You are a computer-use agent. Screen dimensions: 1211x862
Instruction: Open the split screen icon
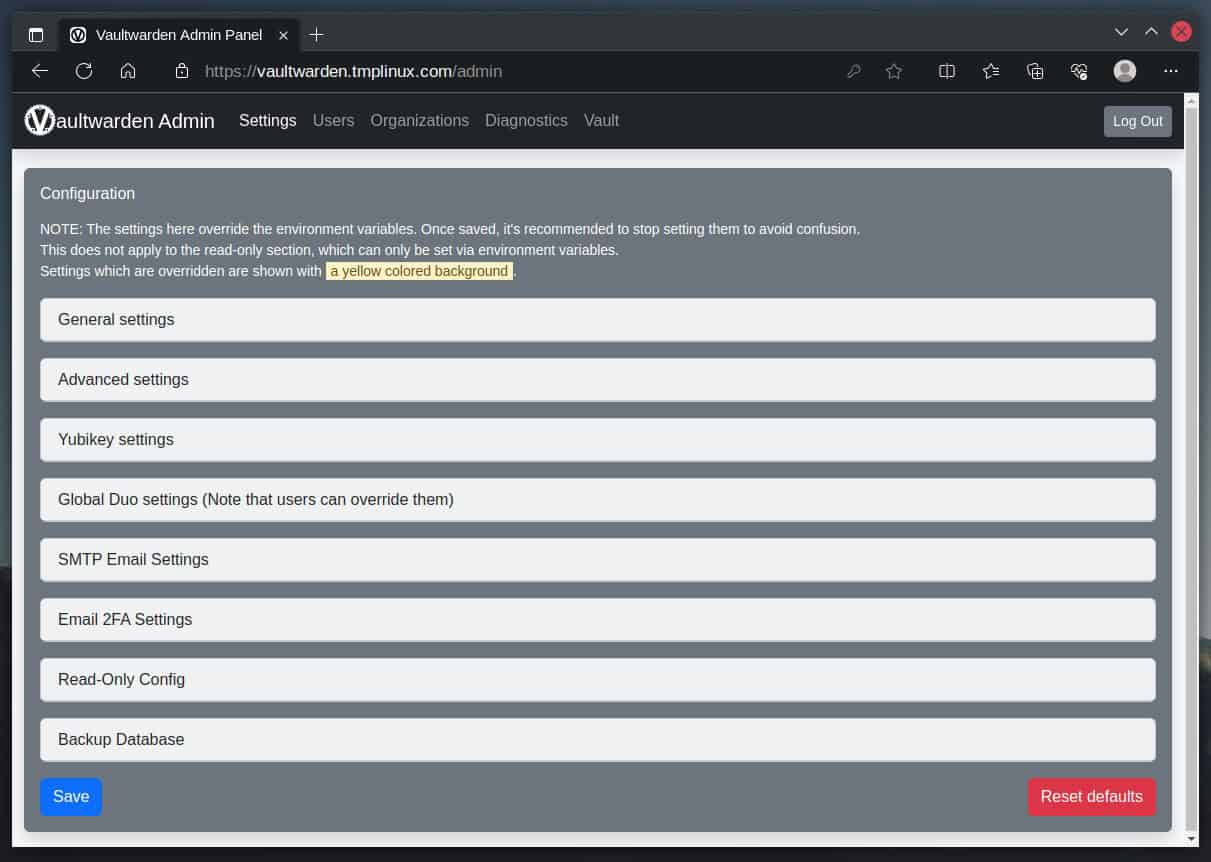click(x=946, y=71)
